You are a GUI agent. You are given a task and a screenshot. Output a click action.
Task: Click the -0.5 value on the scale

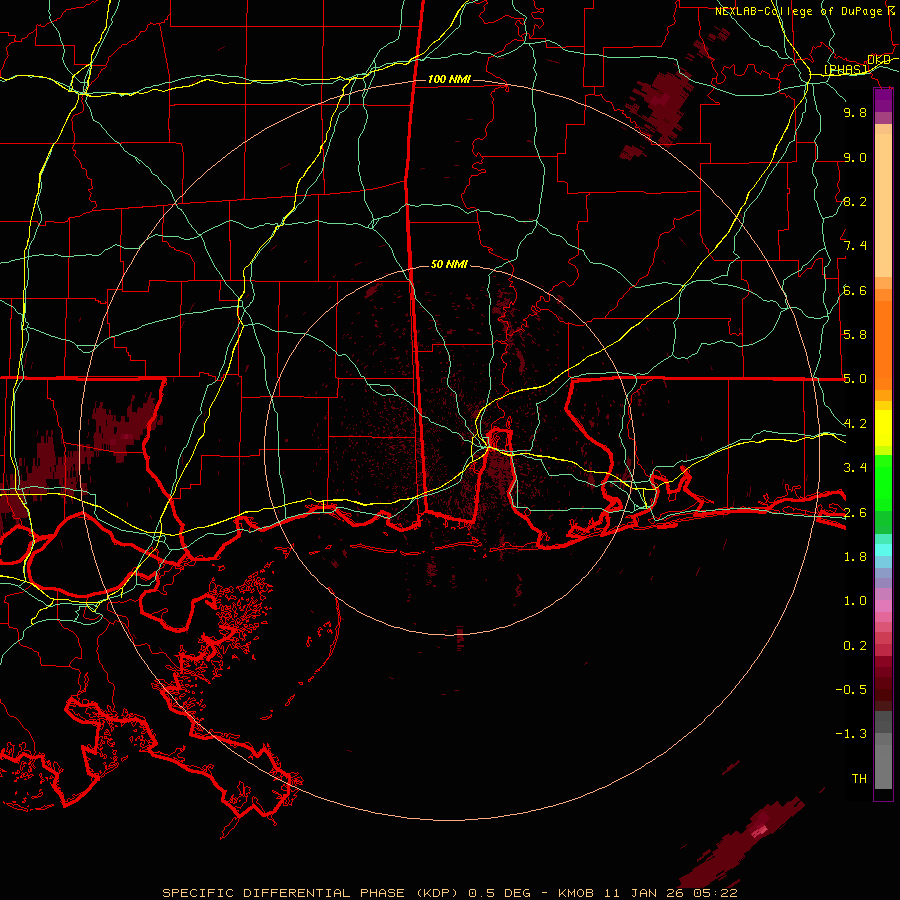pos(851,690)
